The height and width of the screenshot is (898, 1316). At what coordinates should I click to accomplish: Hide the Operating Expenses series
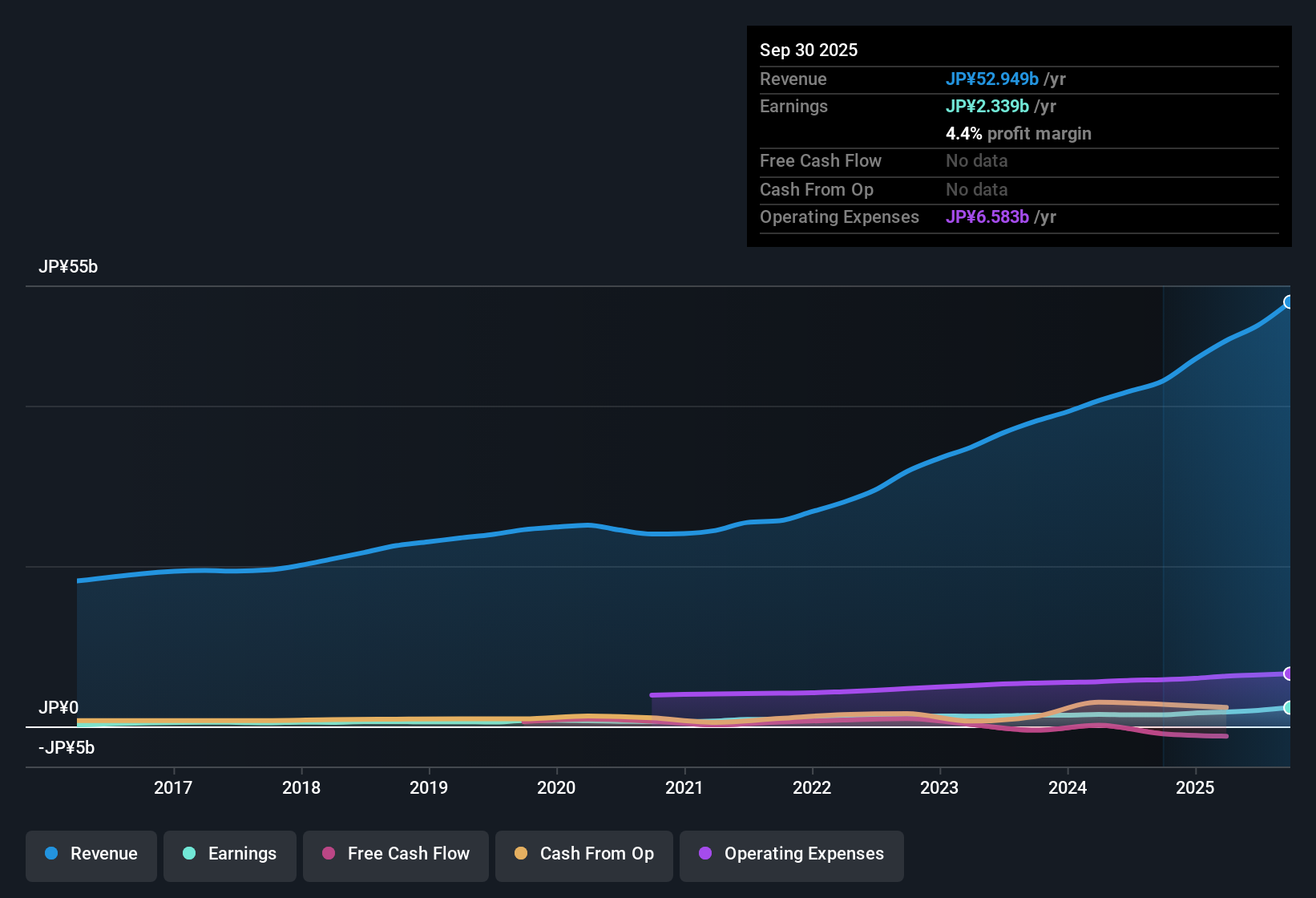coord(792,855)
